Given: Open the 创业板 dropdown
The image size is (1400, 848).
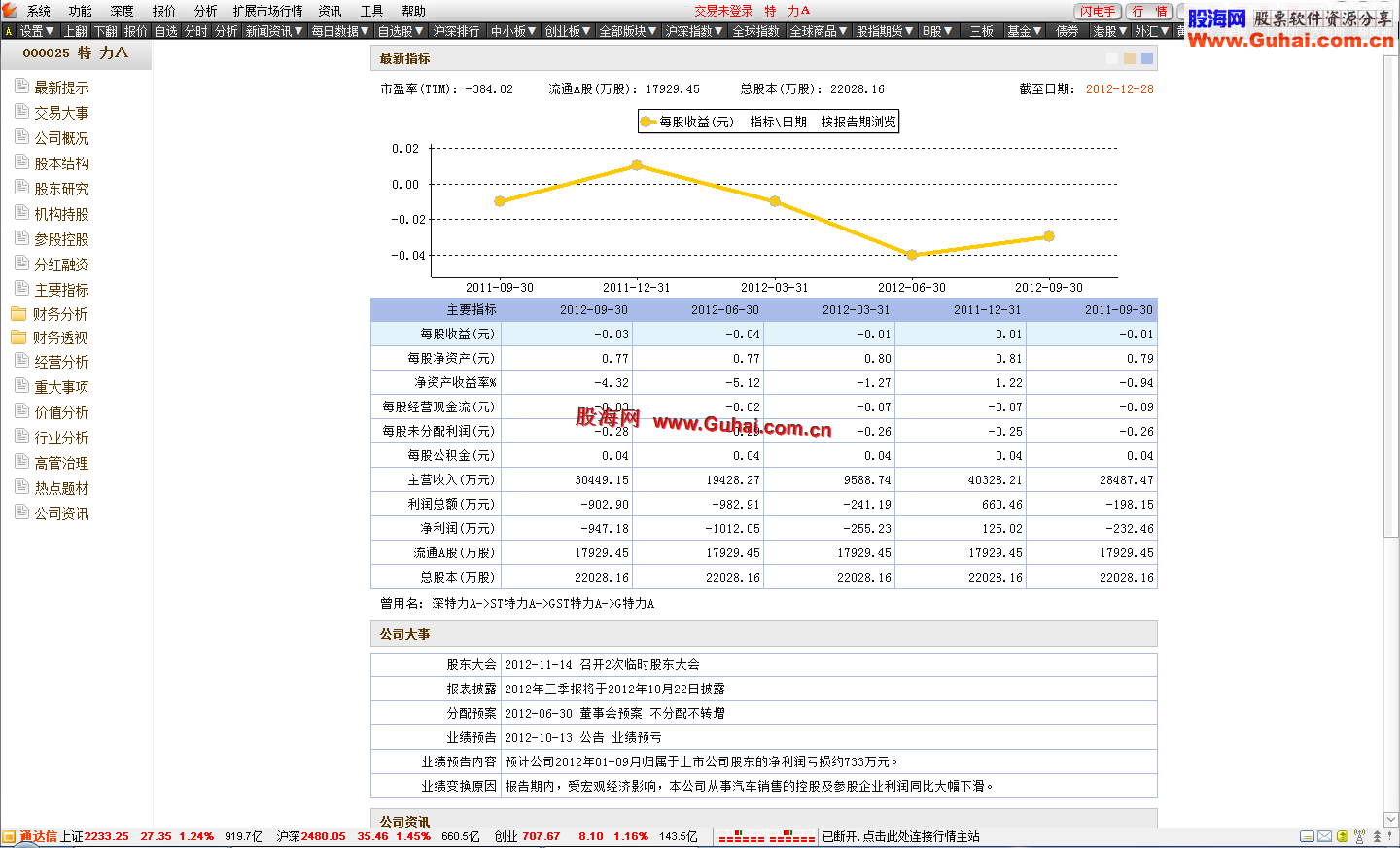Looking at the screenshot, I should [x=568, y=31].
